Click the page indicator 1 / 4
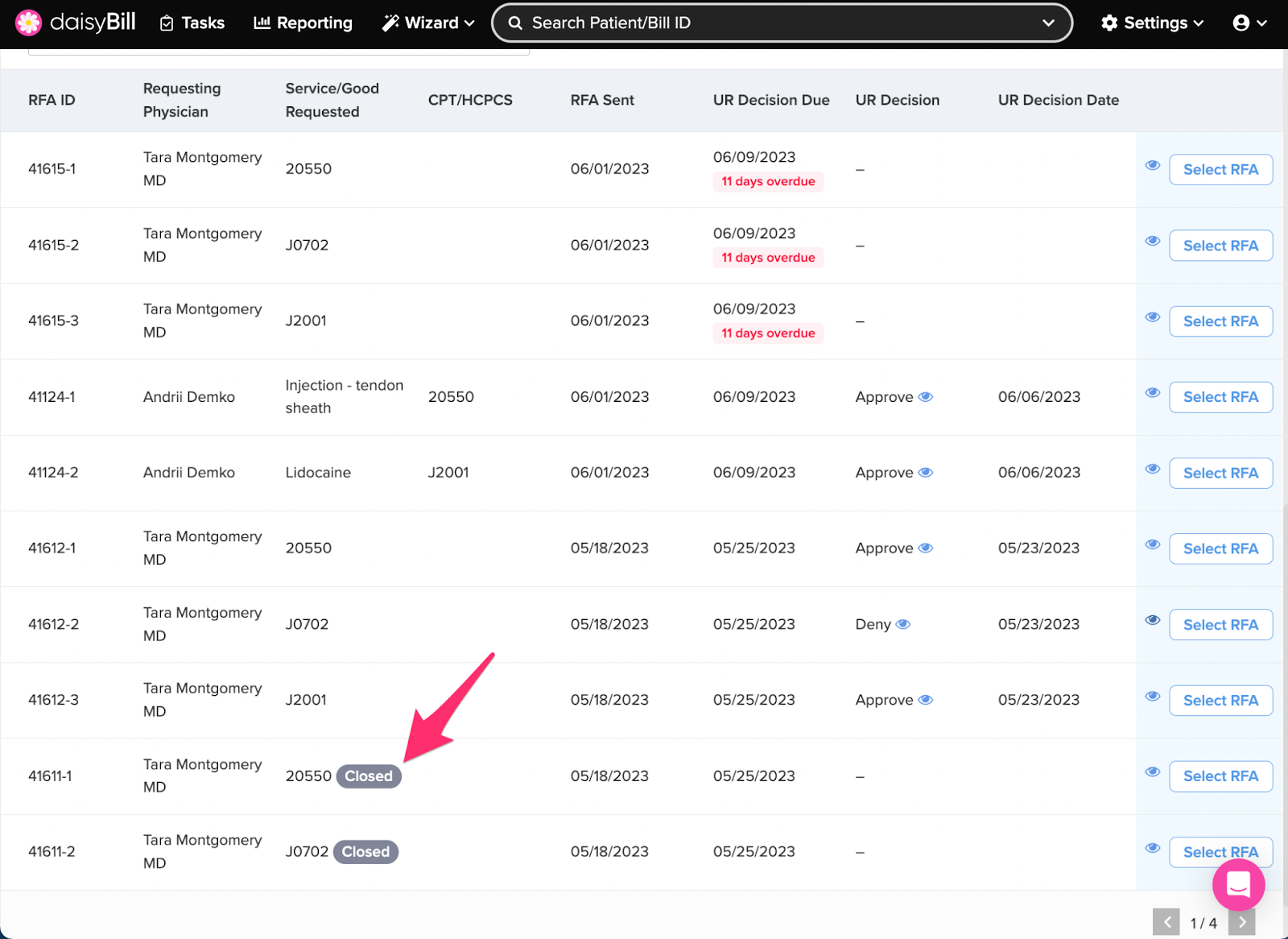Viewport: 1288px width, 939px height. pos(1203,924)
